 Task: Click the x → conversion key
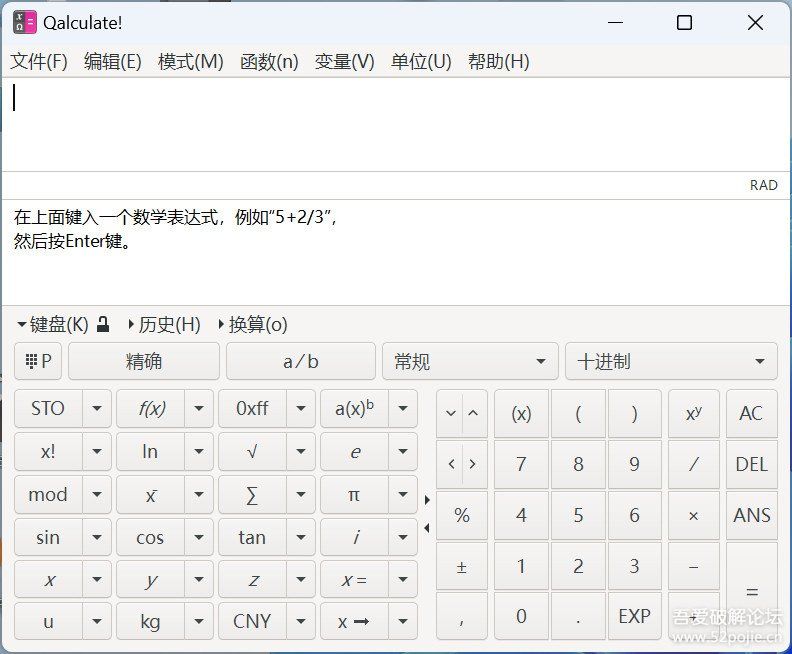(354, 621)
